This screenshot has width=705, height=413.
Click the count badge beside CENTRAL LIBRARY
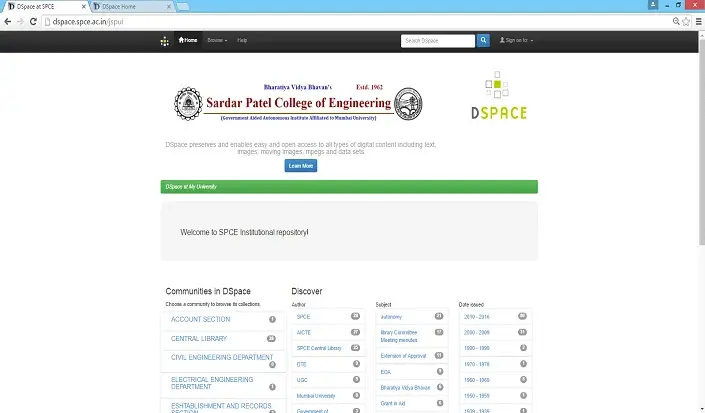(271, 338)
